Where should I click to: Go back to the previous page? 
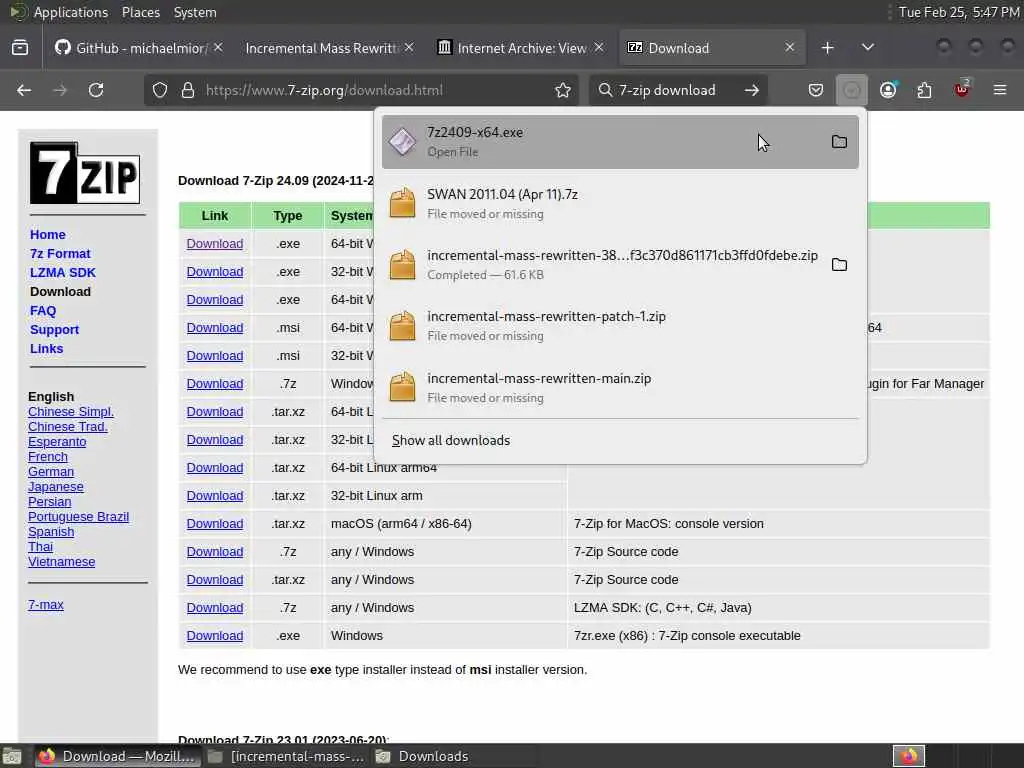pyautogui.click(x=24, y=90)
